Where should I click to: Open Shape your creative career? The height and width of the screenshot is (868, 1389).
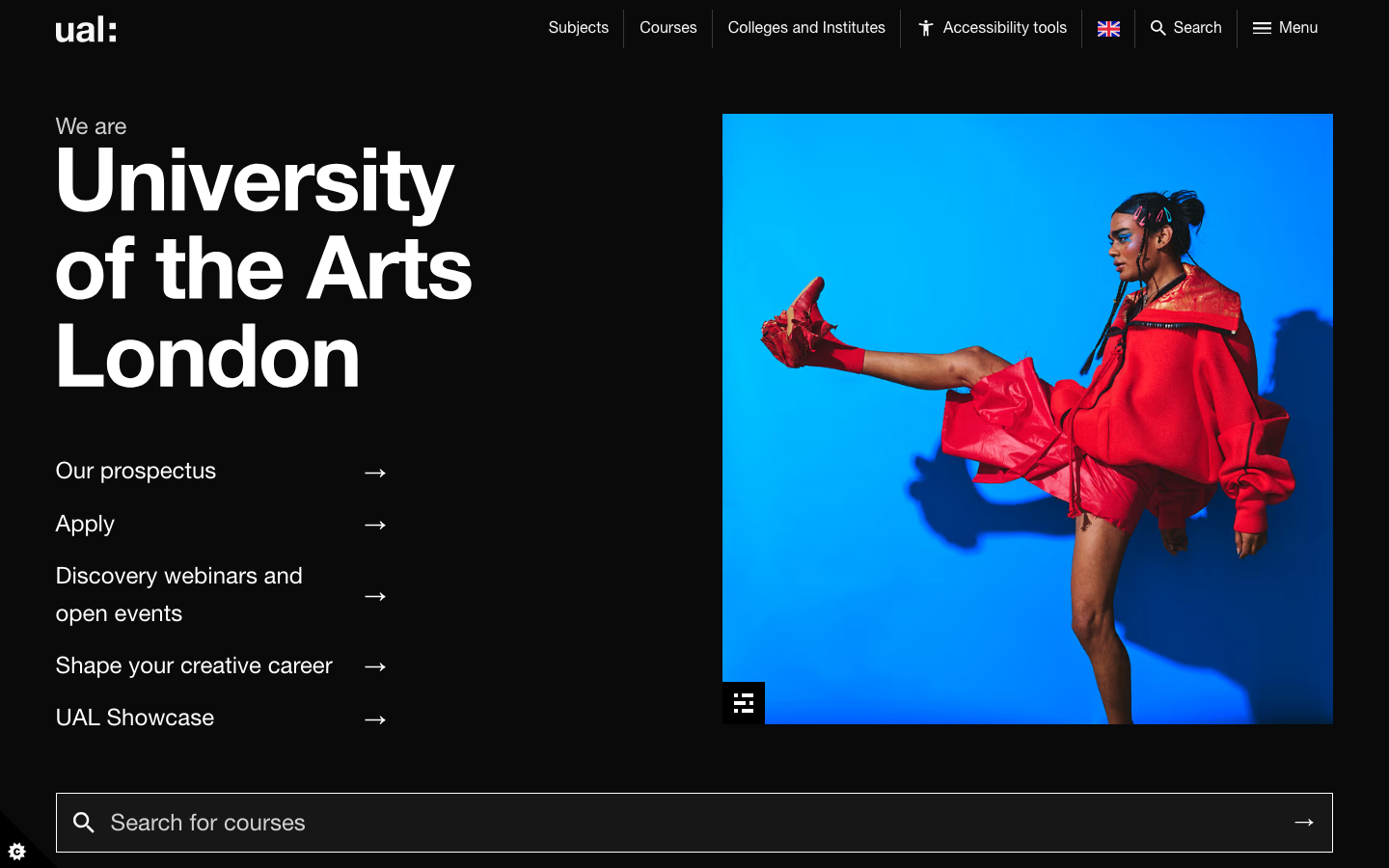pyautogui.click(x=194, y=665)
